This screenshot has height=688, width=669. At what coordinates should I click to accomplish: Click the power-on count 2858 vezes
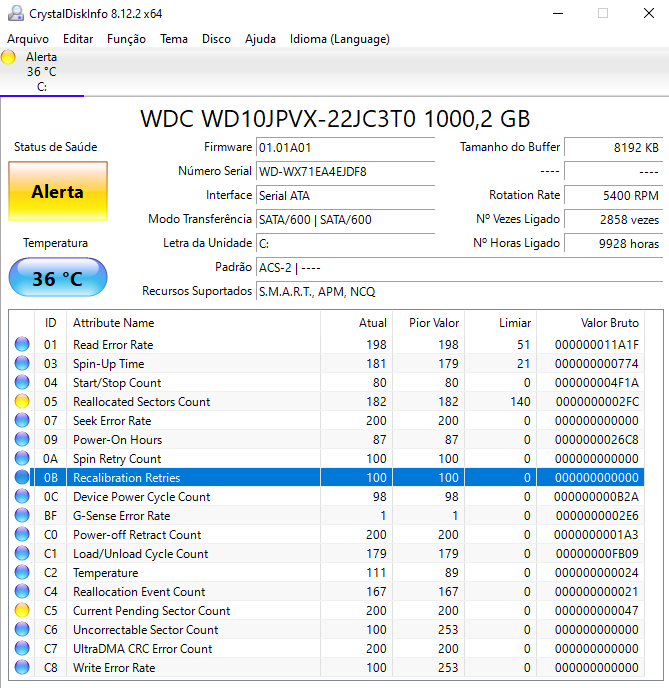pyautogui.click(x=613, y=219)
